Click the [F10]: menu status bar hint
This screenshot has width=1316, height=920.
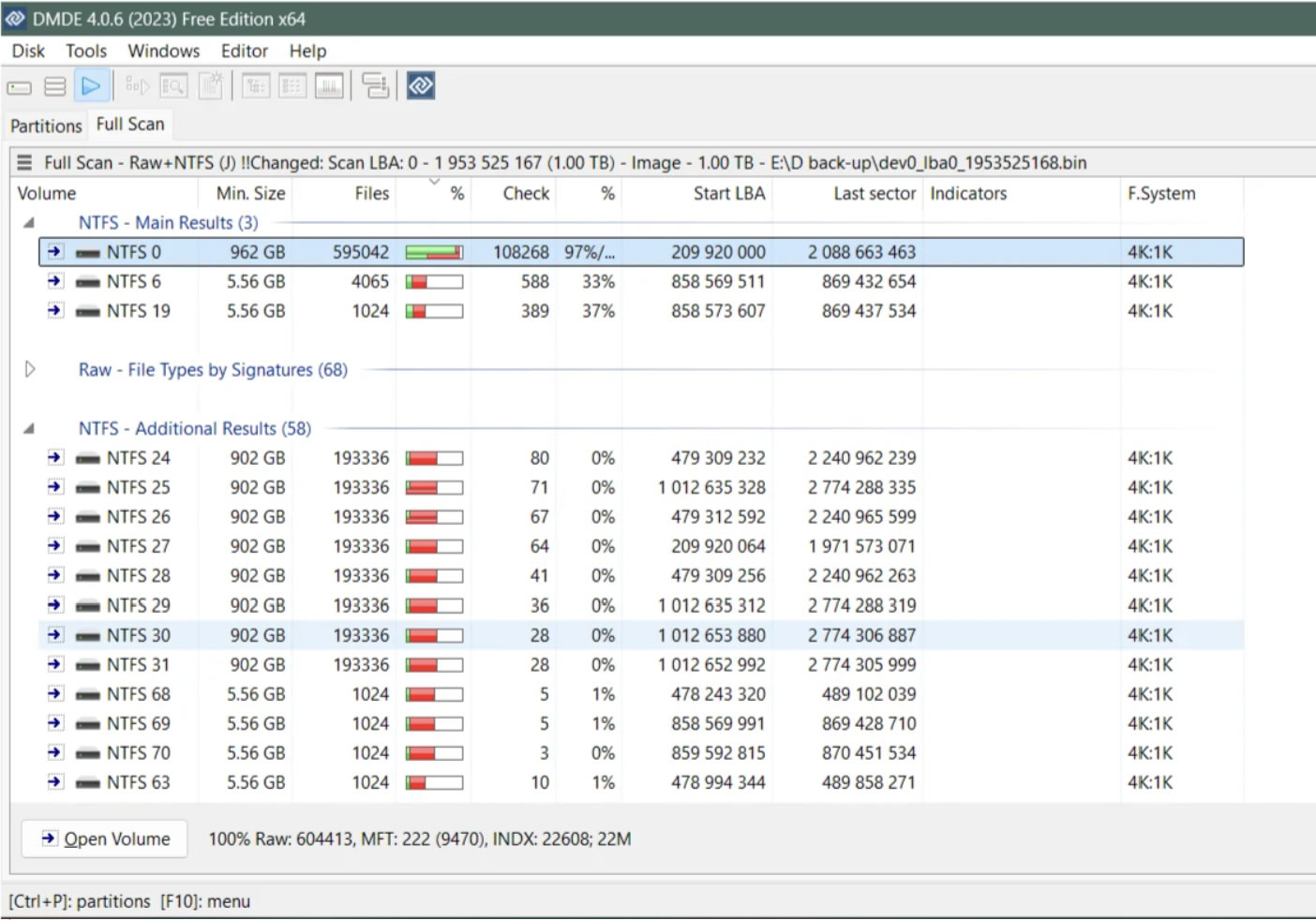[x=205, y=901]
